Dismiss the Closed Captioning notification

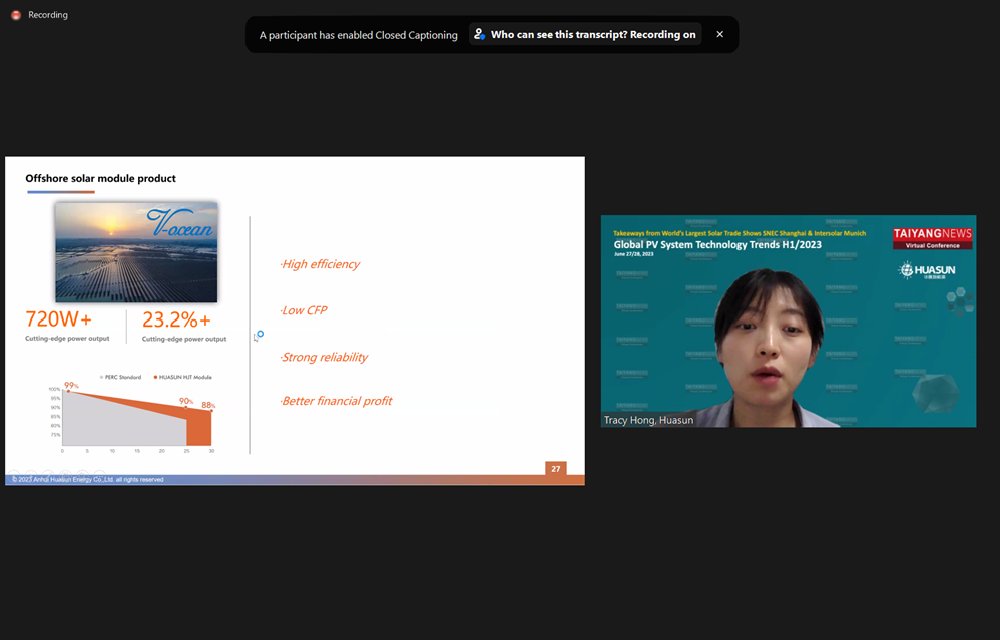click(x=719, y=33)
